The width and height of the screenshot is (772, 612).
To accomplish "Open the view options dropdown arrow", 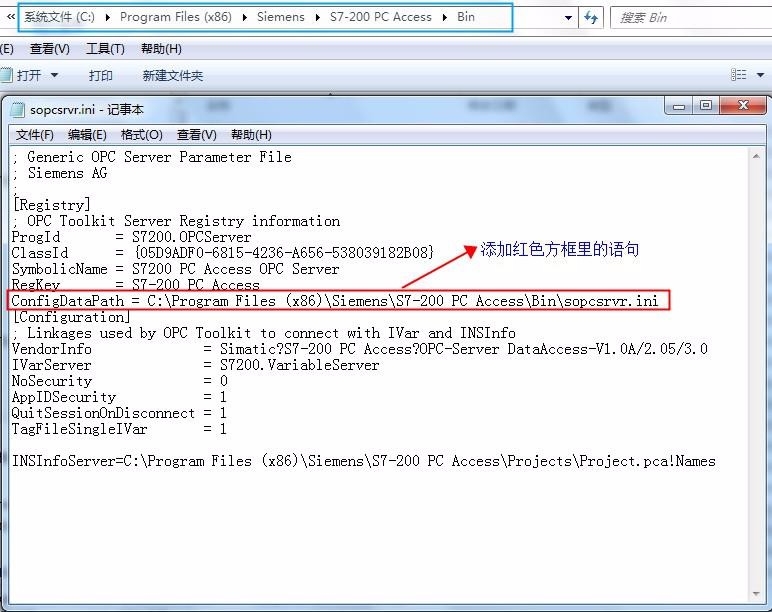I will [760, 75].
